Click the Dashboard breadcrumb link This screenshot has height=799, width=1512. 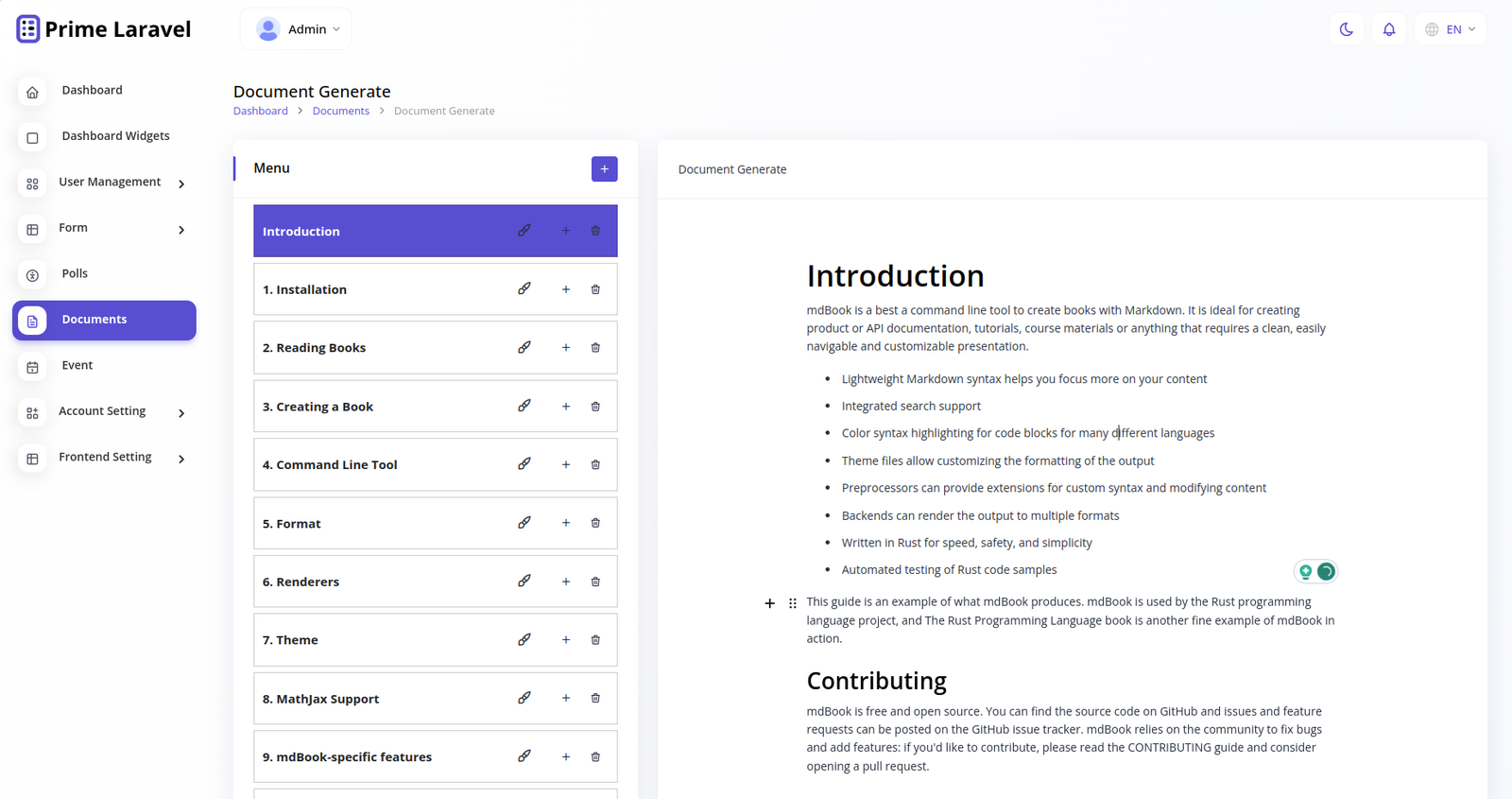pyautogui.click(x=261, y=112)
